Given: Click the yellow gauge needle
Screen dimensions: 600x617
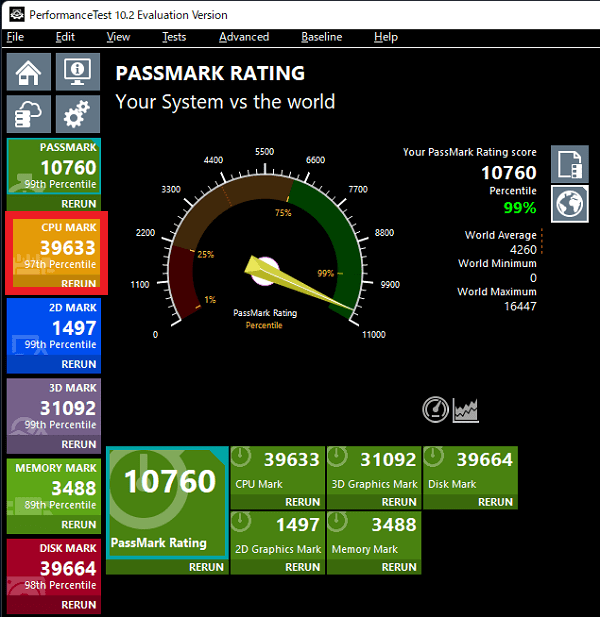Looking at the screenshot, I should 299,284.
